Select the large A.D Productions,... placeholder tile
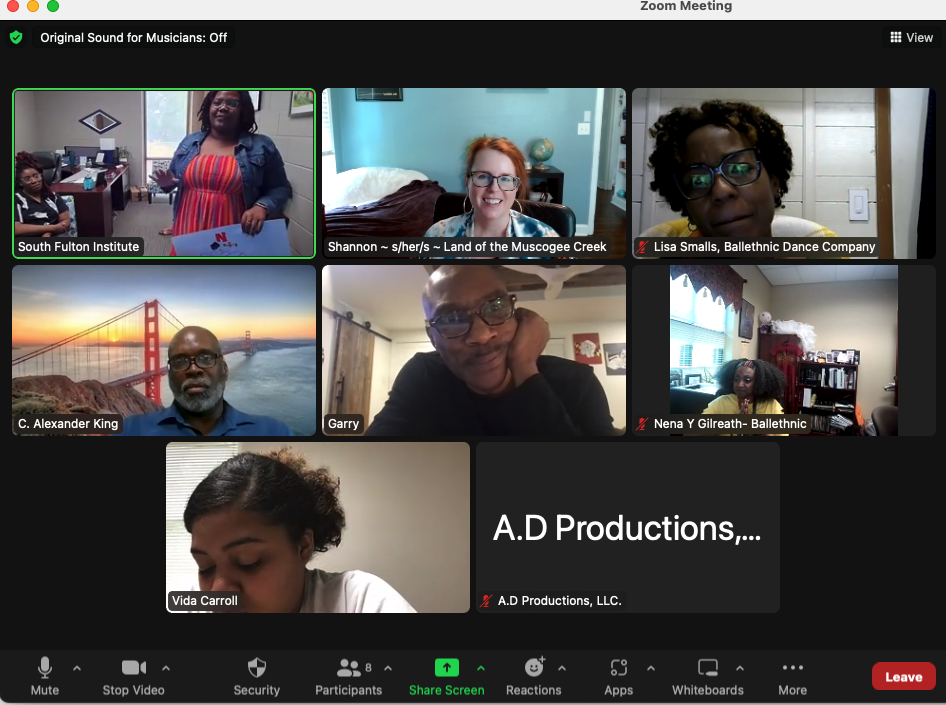 coord(628,528)
